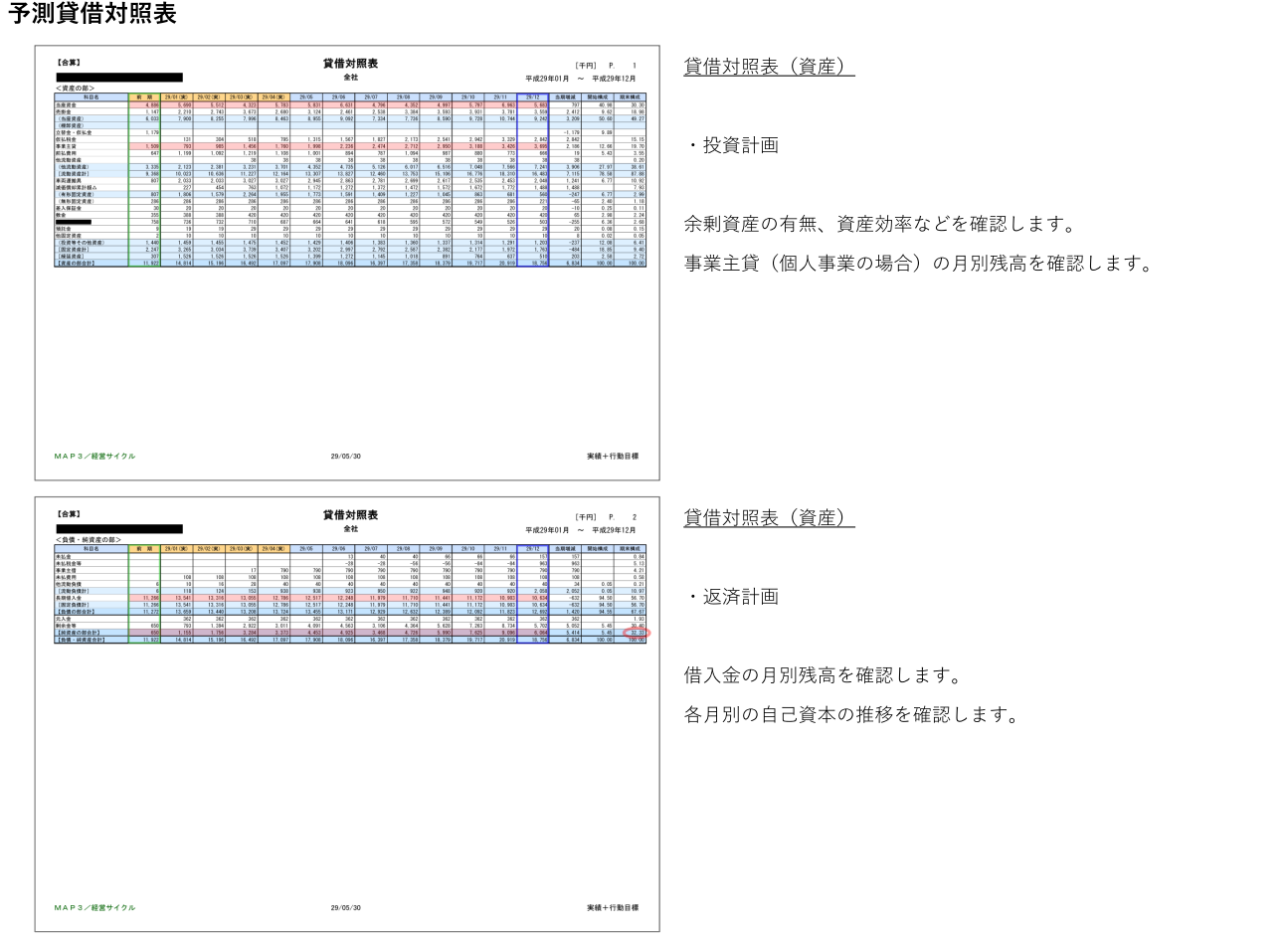Click 【合算】 on the page 1 report
Viewport: 1288px width, 937px height.
click(68, 65)
